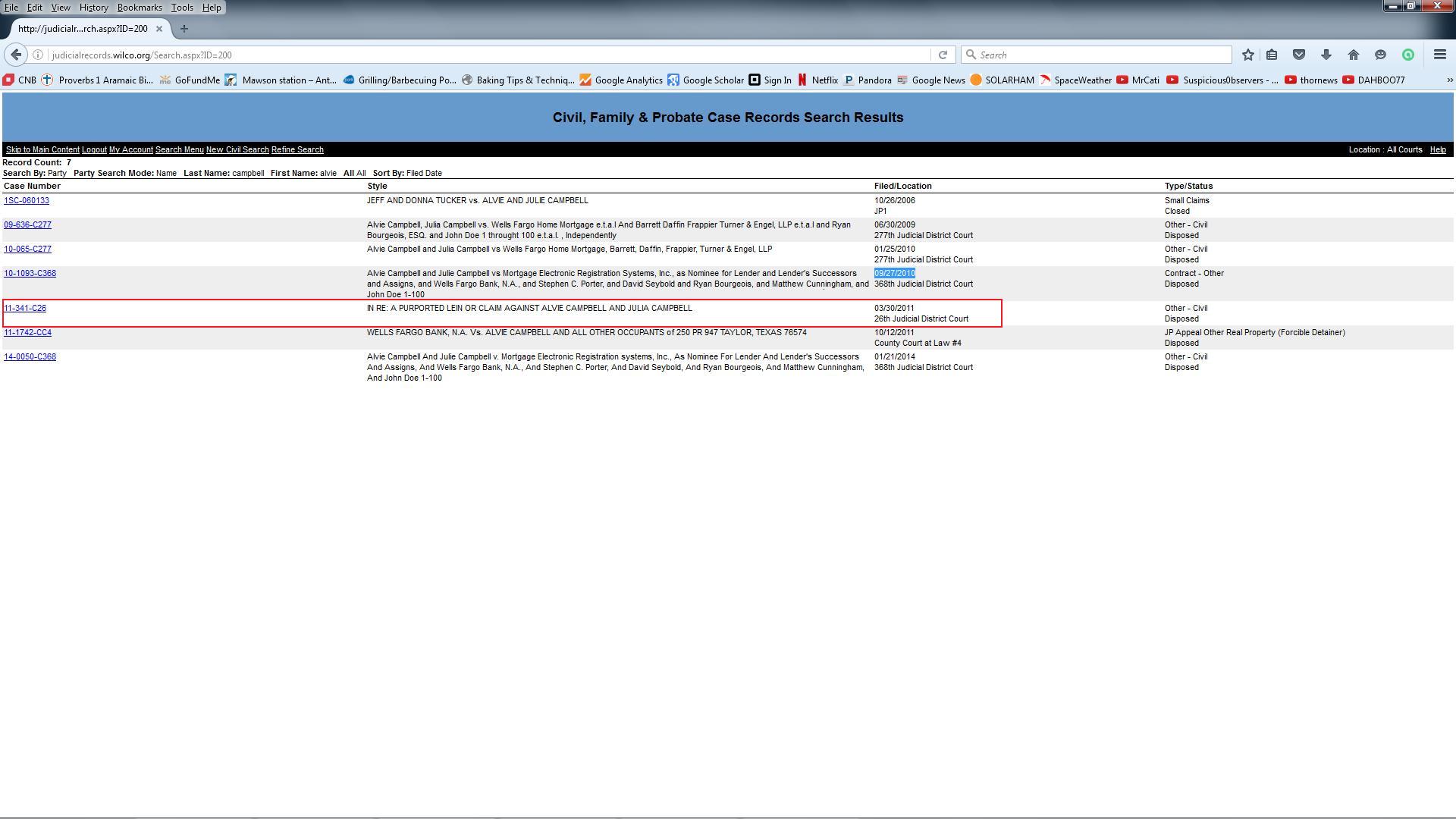Open the Downloads arrow icon
The height and width of the screenshot is (819, 1456).
(x=1326, y=55)
